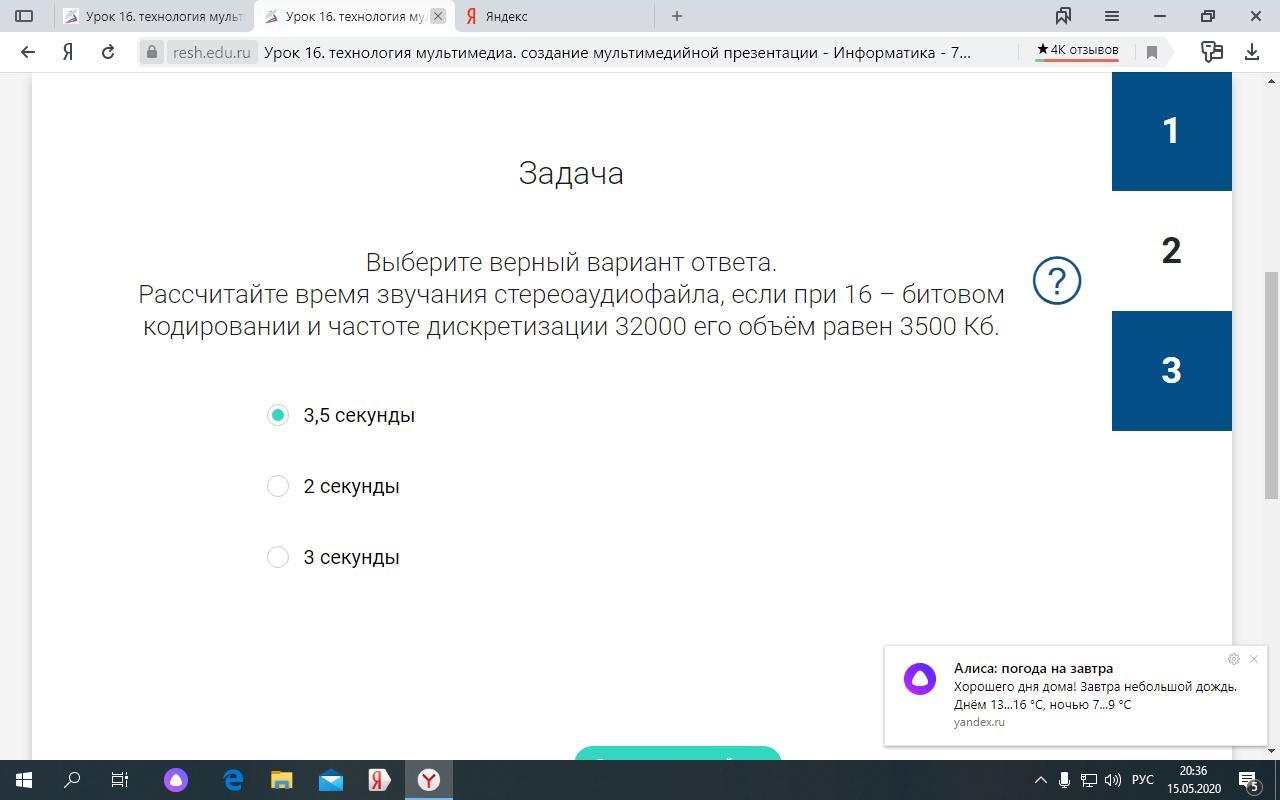Reload the page with refresh icon
The height and width of the screenshot is (800, 1280).
[108, 52]
